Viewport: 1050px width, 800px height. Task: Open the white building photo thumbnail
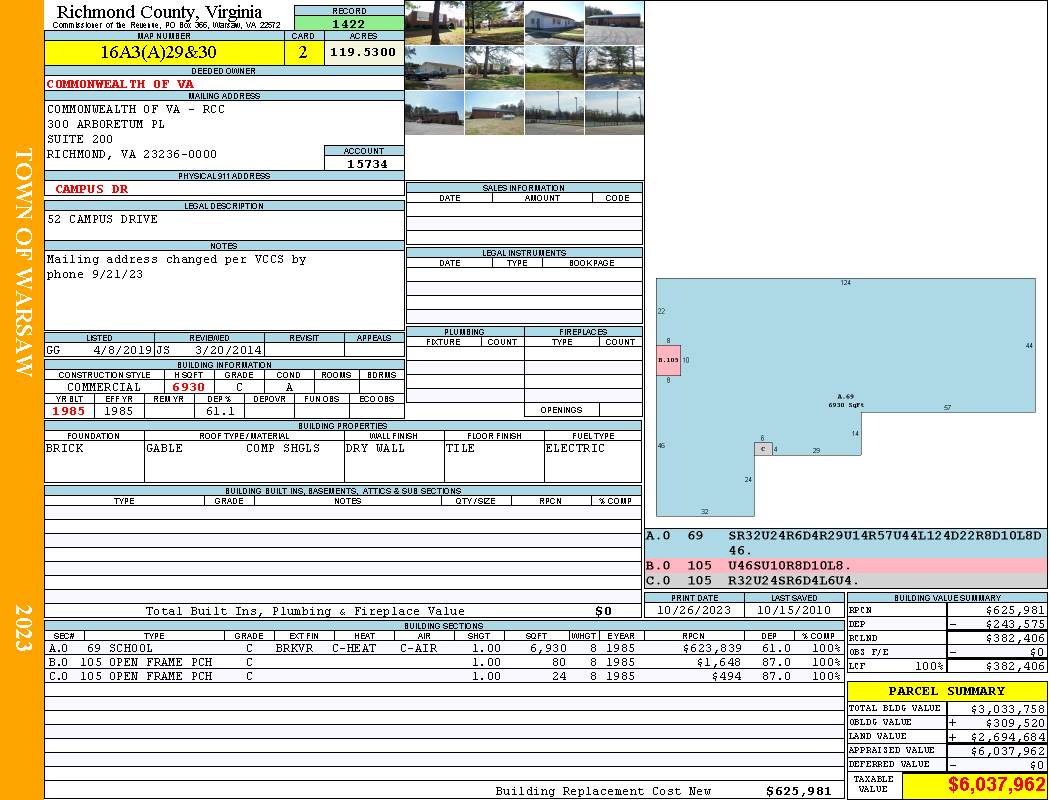[553, 21]
